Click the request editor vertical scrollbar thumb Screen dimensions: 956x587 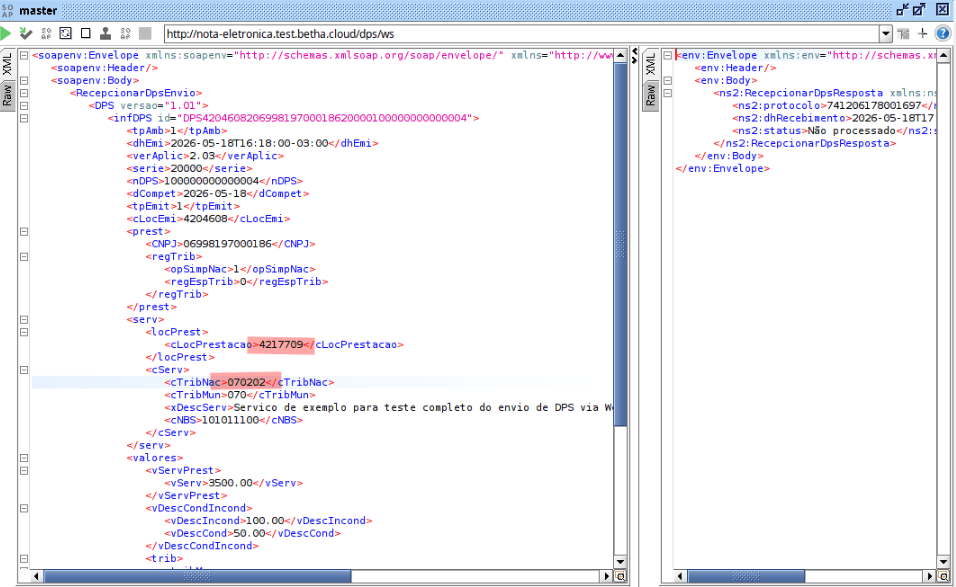[x=620, y=244]
